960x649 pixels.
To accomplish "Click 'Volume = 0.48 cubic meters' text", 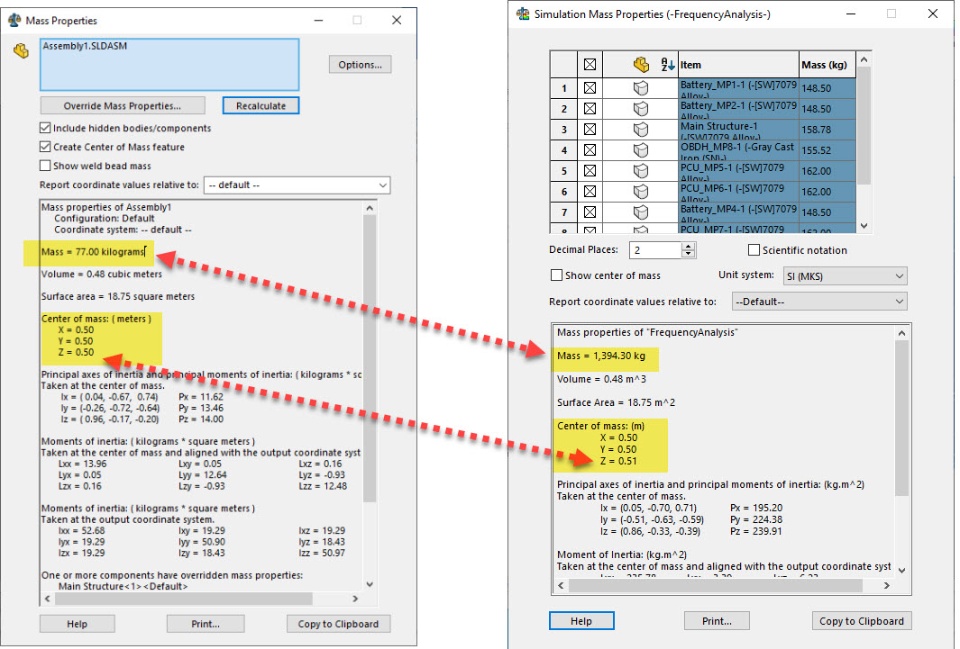I will point(102,274).
